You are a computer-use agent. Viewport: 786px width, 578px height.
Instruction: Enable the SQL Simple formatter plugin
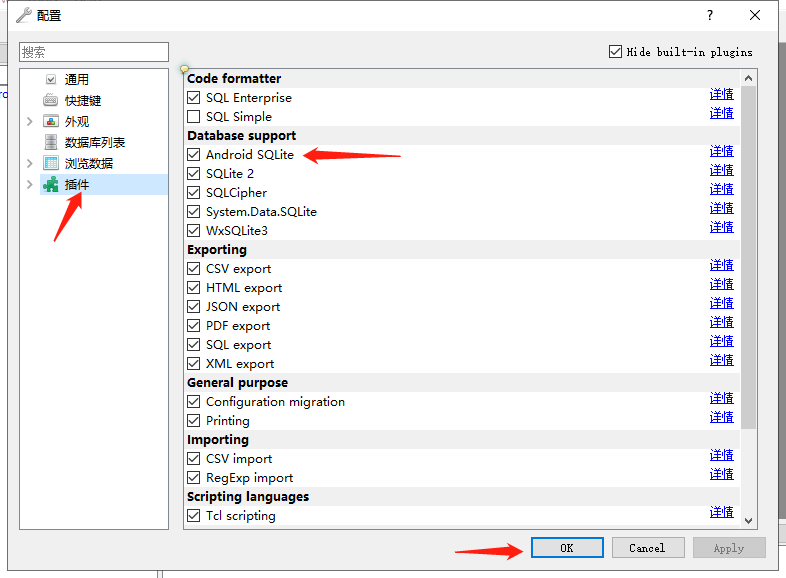coord(193,116)
